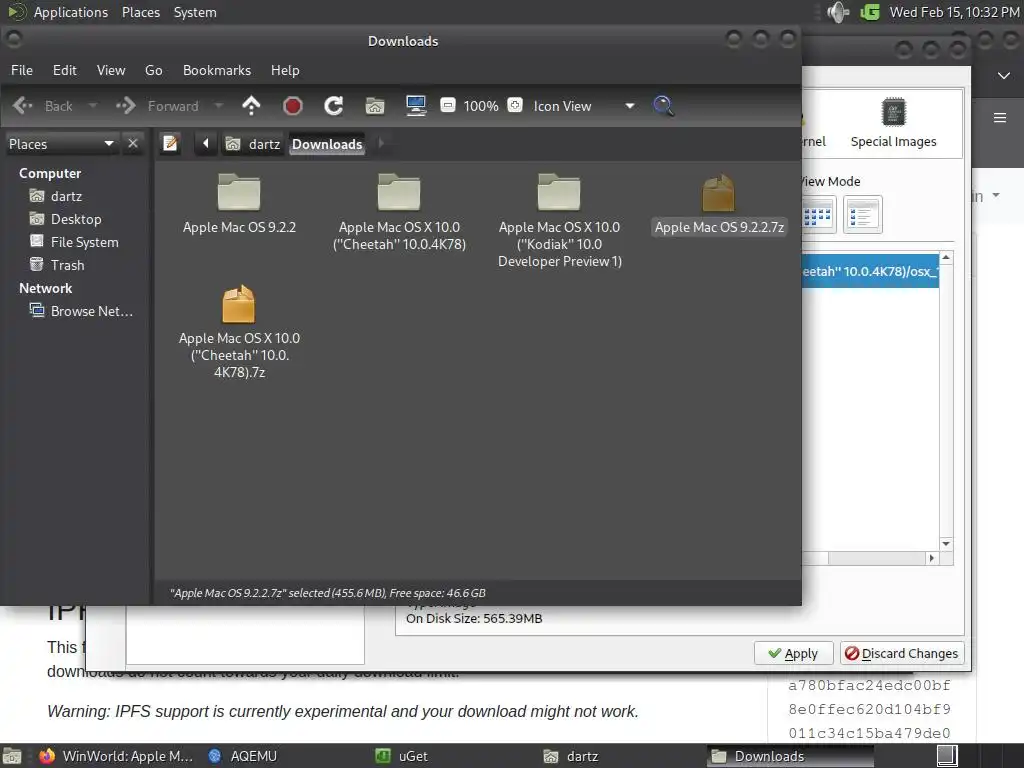Screen dimensions: 1024x768
Task: Choose icon grid view mode in AQEMU
Action: [x=819, y=214]
